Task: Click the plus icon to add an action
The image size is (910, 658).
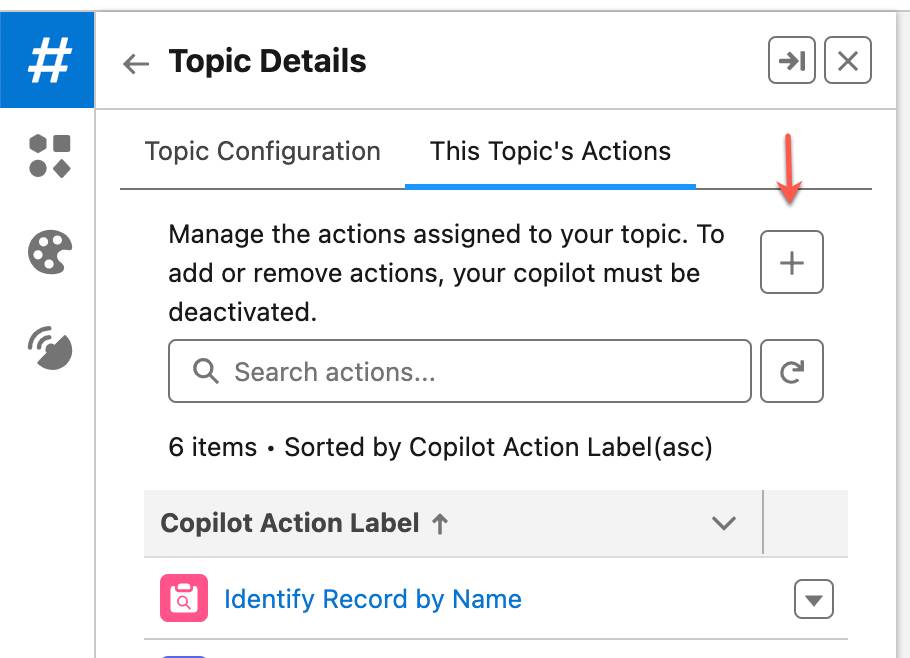Action: pos(791,262)
